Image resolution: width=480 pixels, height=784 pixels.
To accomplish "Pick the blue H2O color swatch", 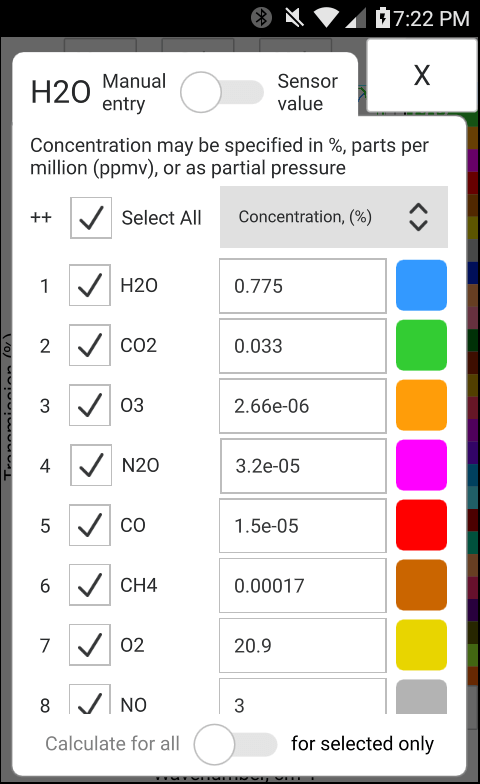I will coord(422,285).
